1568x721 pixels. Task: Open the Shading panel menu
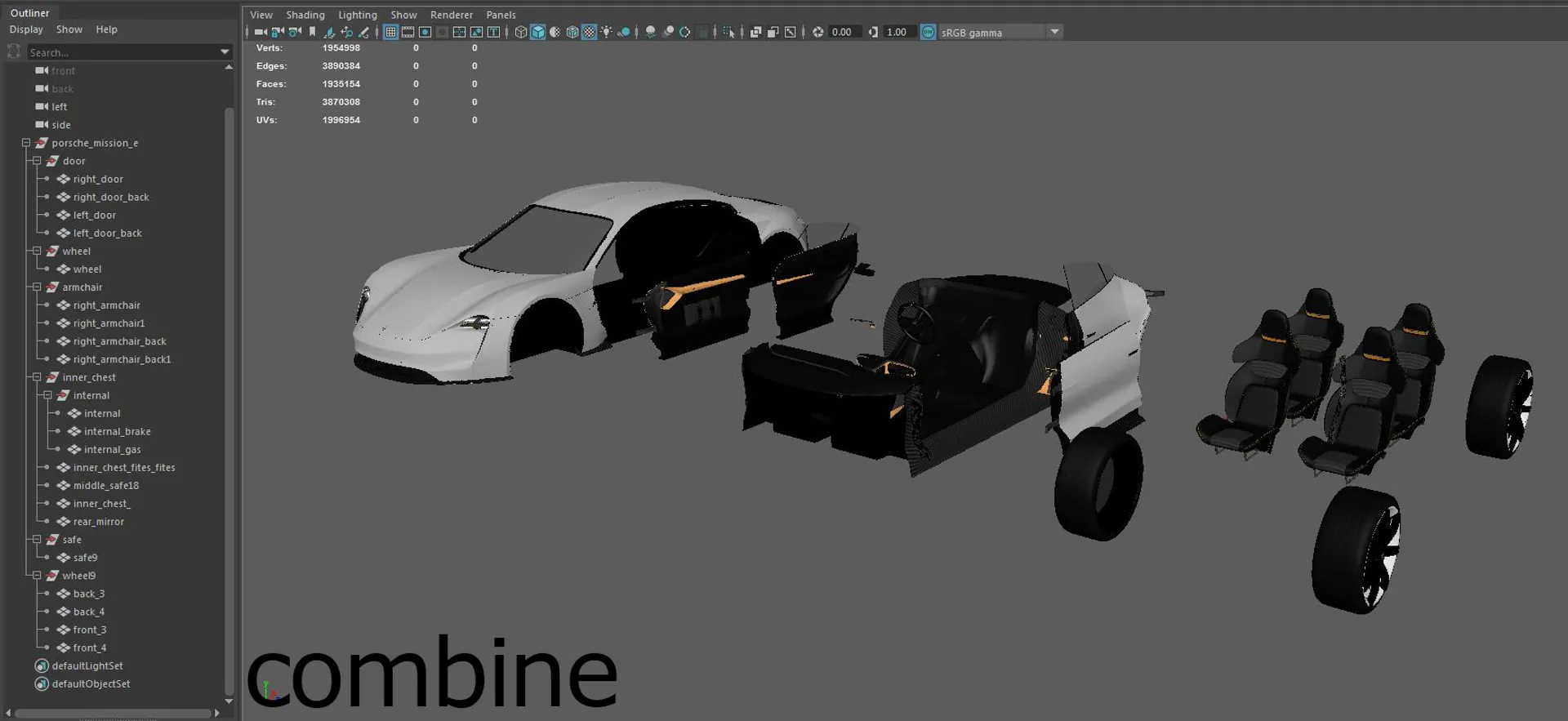305,15
